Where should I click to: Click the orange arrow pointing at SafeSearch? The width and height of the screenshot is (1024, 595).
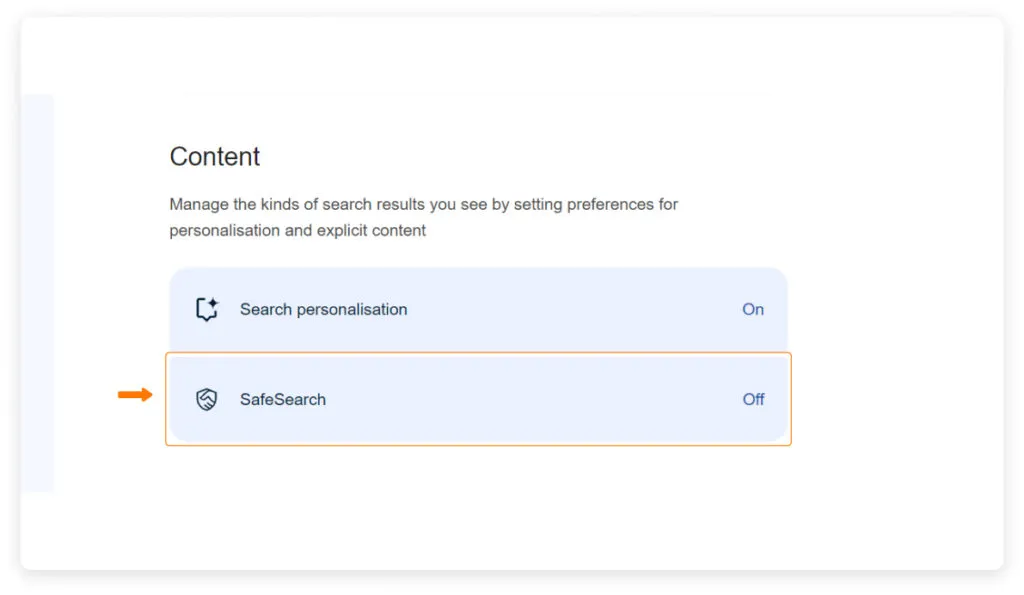(x=135, y=394)
